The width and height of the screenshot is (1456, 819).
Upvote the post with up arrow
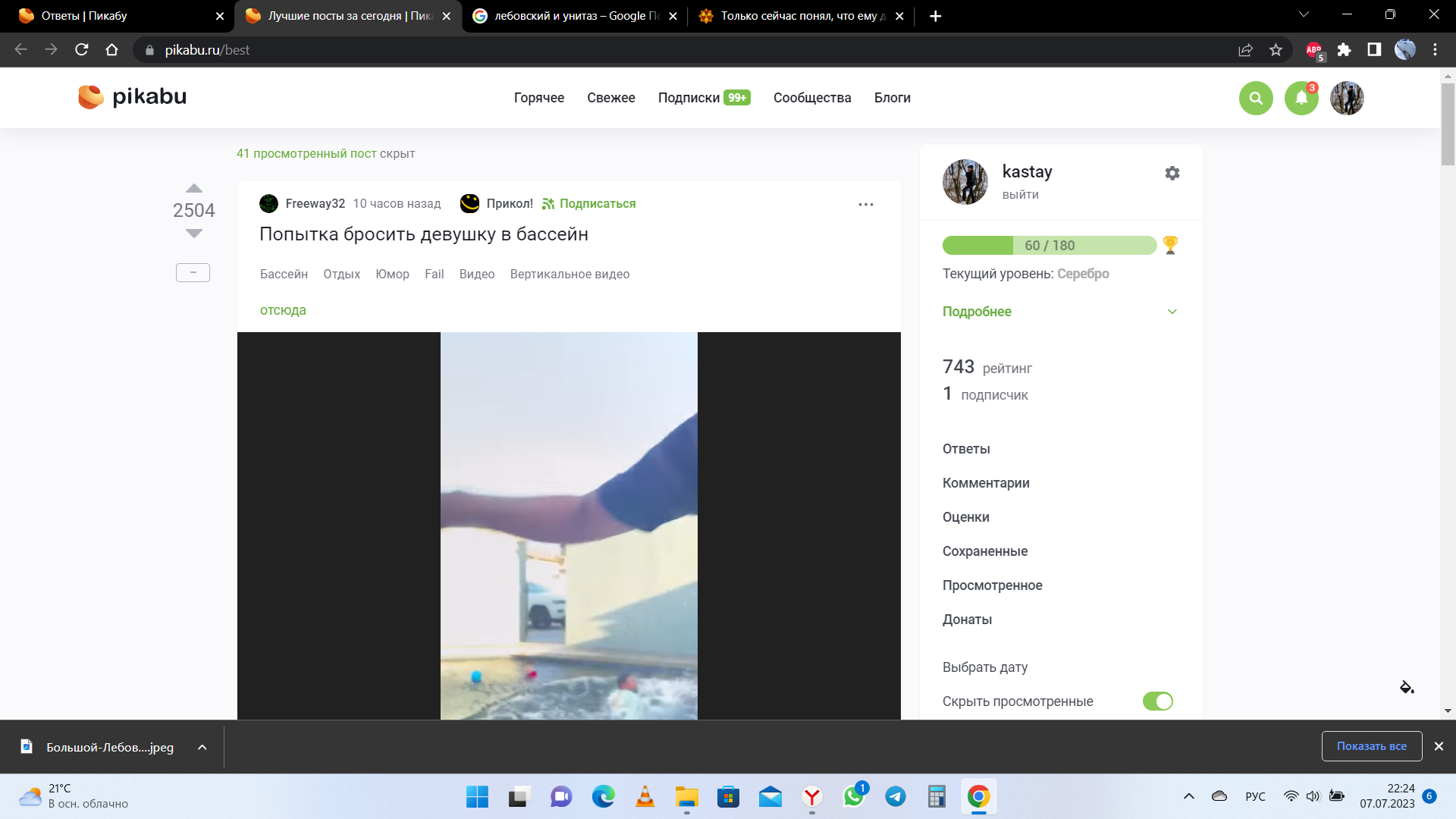[194, 188]
